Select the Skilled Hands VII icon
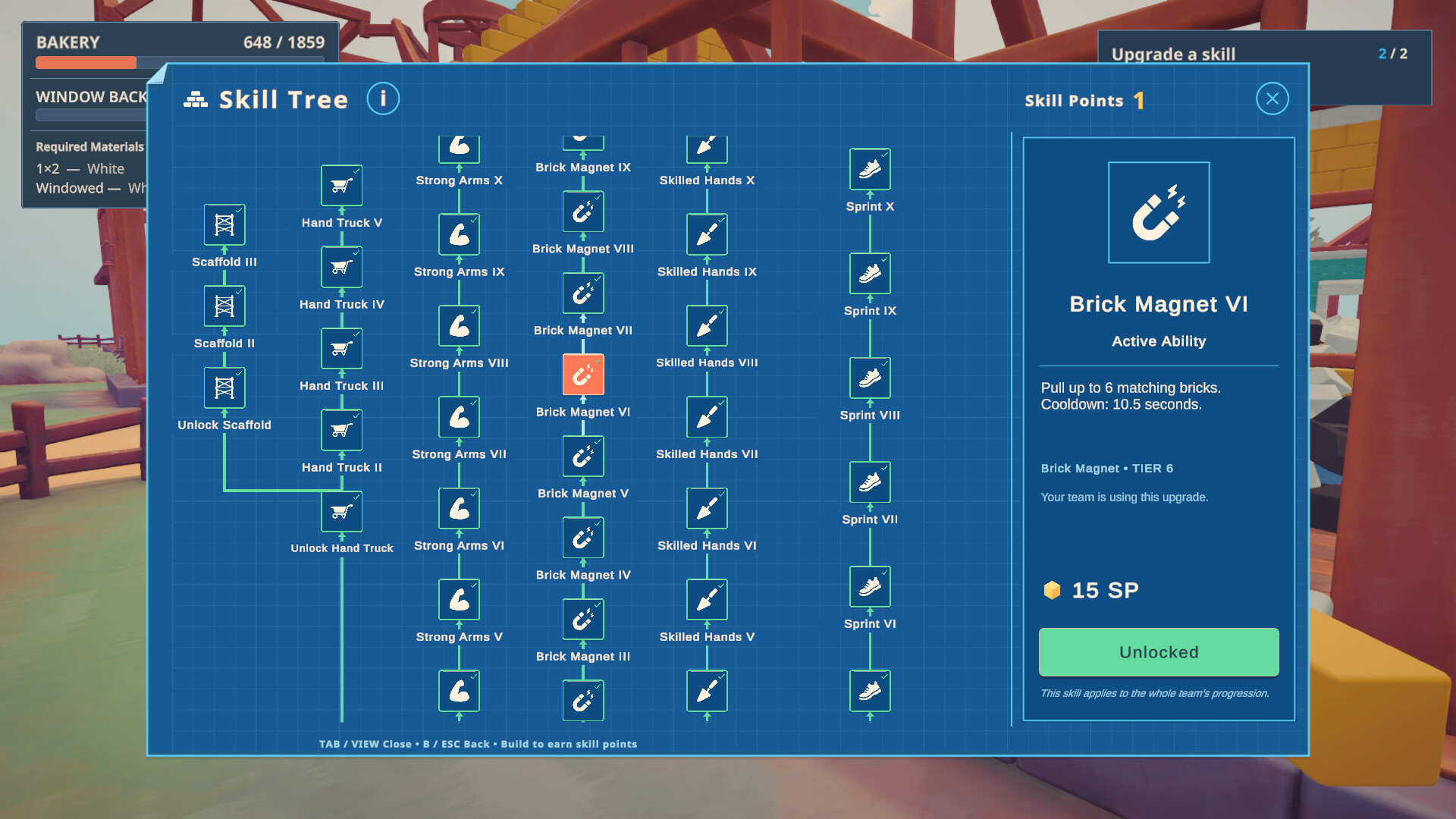 pyautogui.click(x=707, y=417)
